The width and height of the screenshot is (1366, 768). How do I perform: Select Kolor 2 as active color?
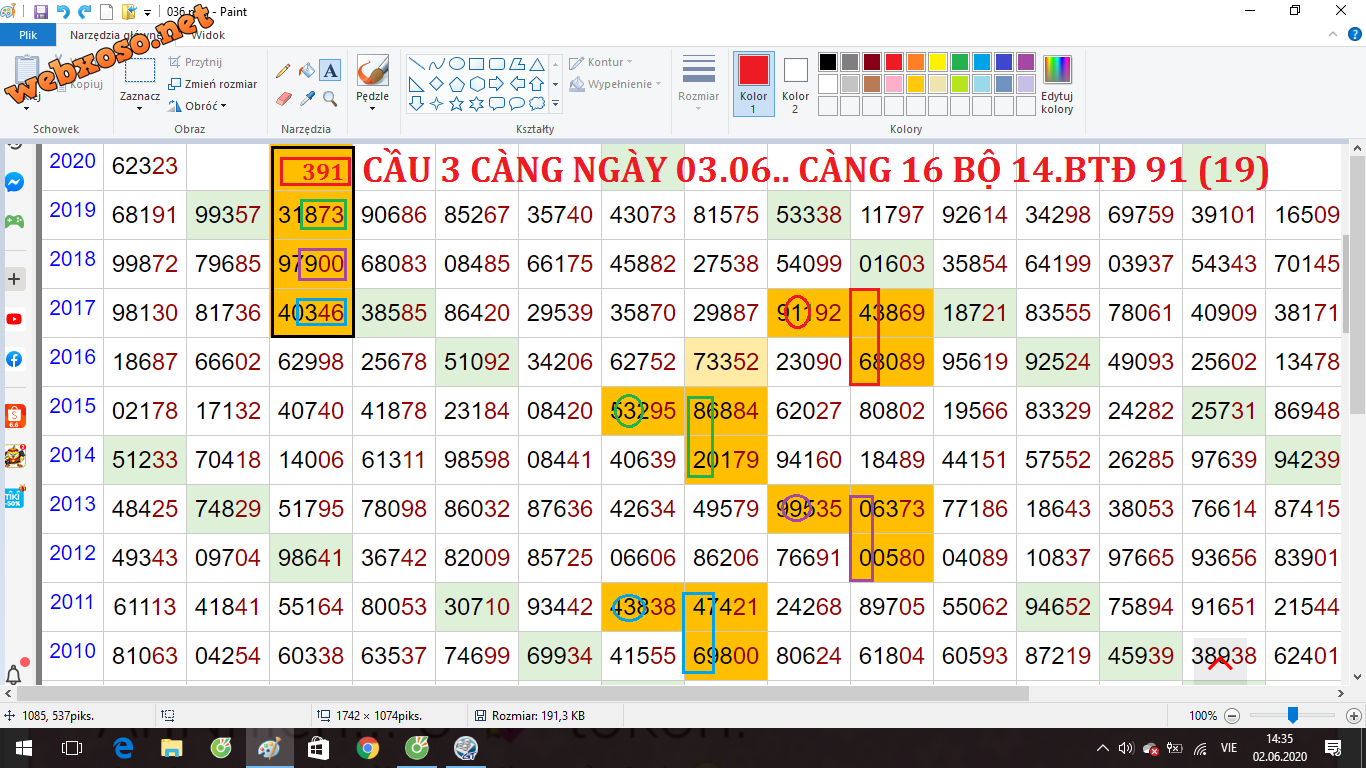tap(795, 84)
